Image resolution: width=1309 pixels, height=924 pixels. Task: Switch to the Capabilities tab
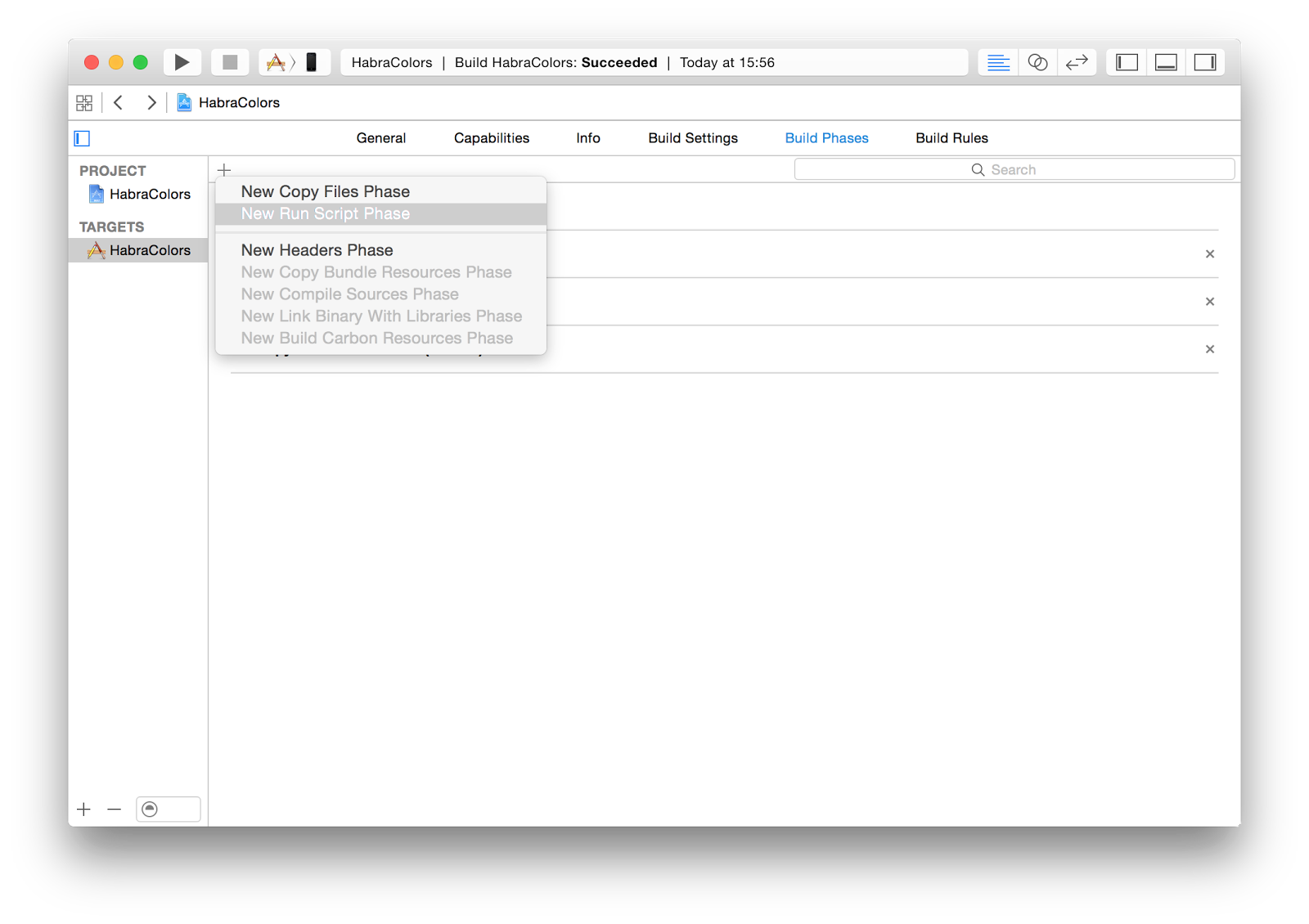492,138
